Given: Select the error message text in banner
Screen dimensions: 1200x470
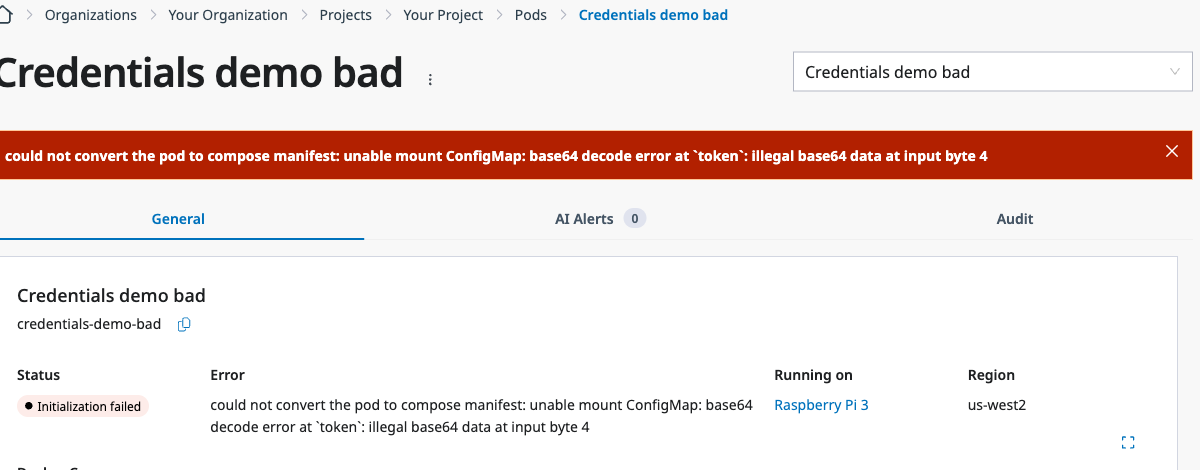Looking at the screenshot, I should [497, 156].
